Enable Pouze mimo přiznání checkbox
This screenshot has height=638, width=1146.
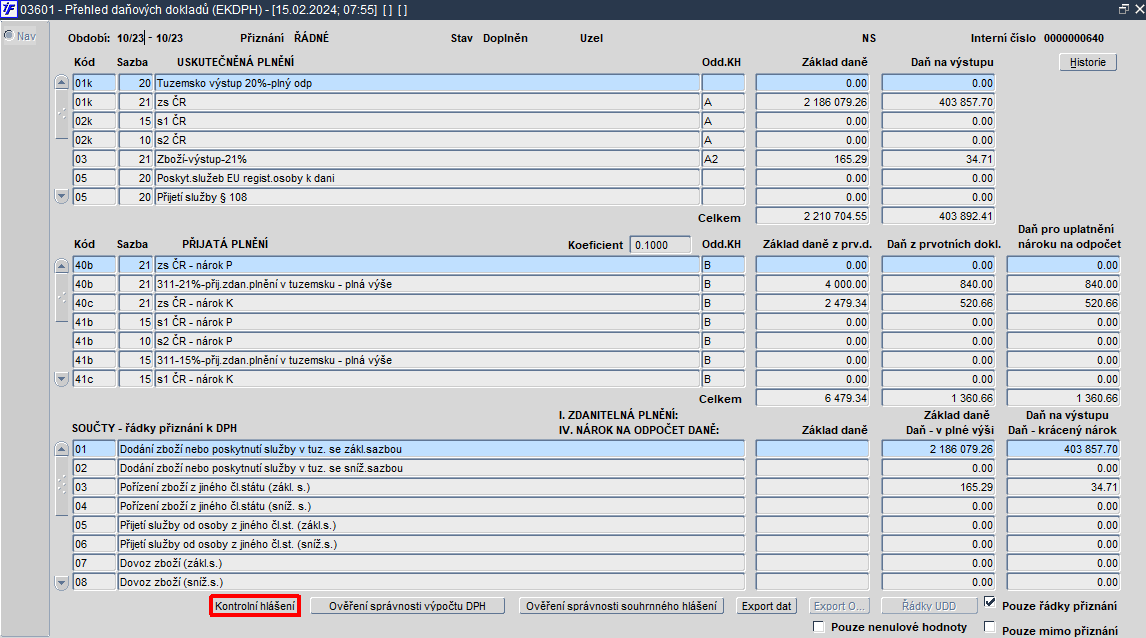tap(990, 627)
